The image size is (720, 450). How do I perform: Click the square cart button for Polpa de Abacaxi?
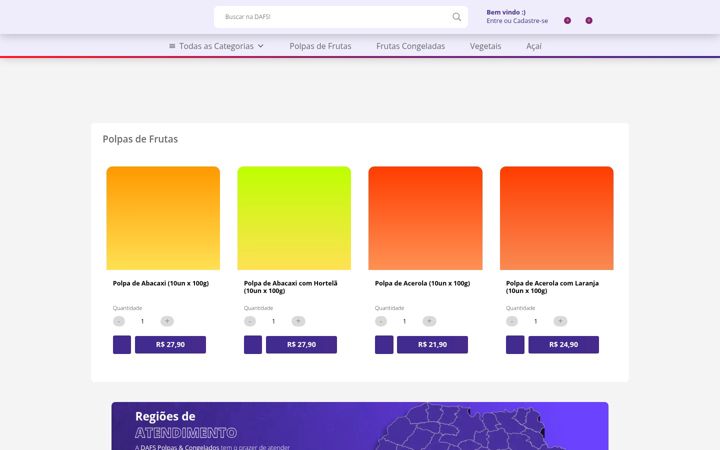(x=122, y=345)
